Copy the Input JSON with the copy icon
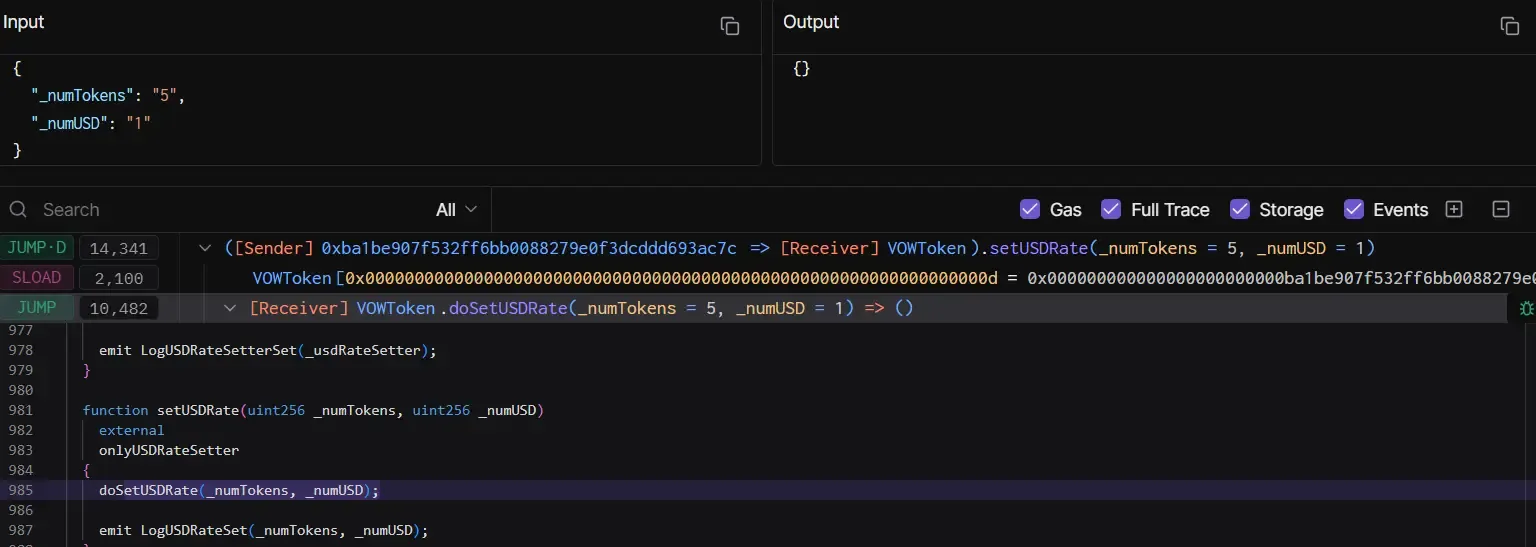Image resolution: width=1536 pixels, height=547 pixels. [x=730, y=26]
